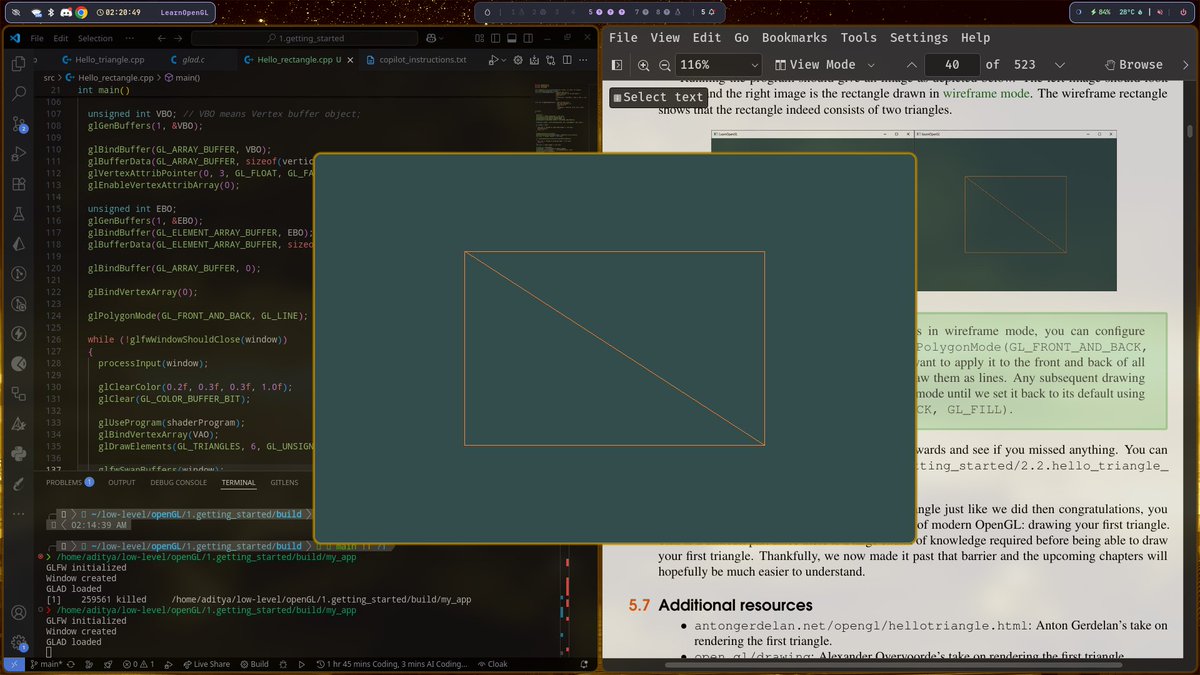The height and width of the screenshot is (675, 1200).
Task: Switch to the OUTPUT panel tab
Action: pos(122,482)
